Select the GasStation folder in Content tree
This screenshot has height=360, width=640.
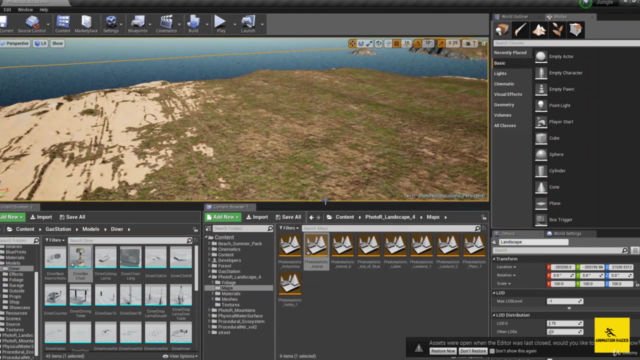click(x=229, y=271)
